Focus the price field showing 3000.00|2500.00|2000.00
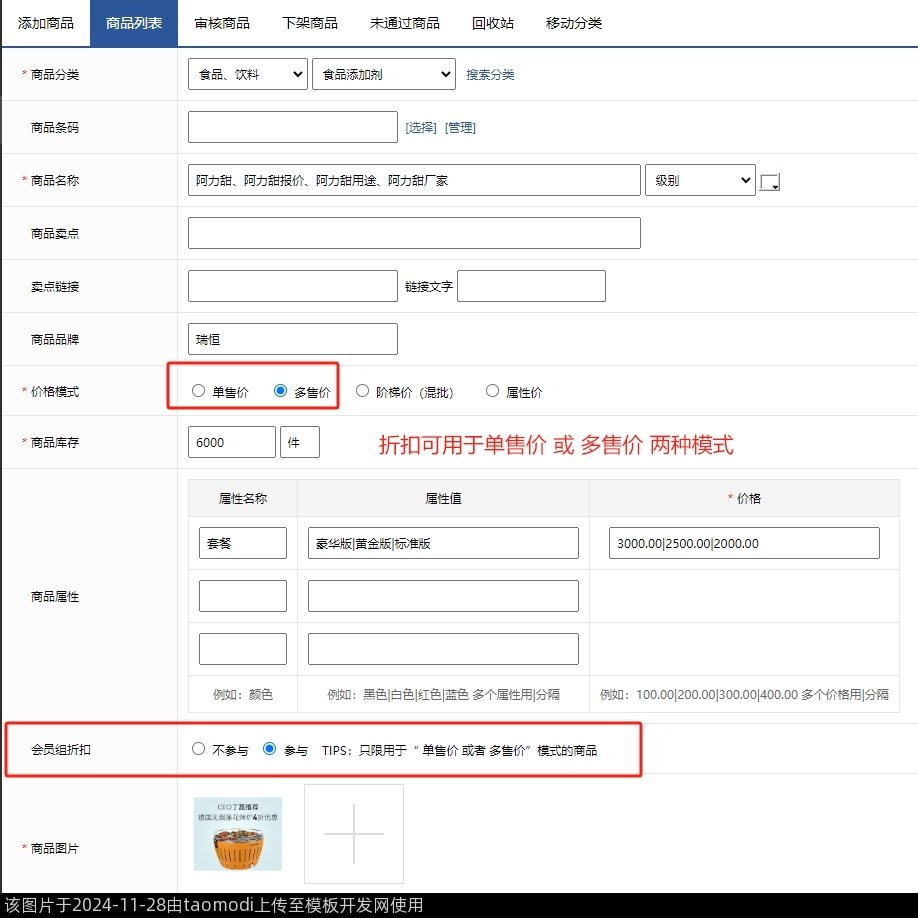The height and width of the screenshot is (918, 918). point(744,543)
